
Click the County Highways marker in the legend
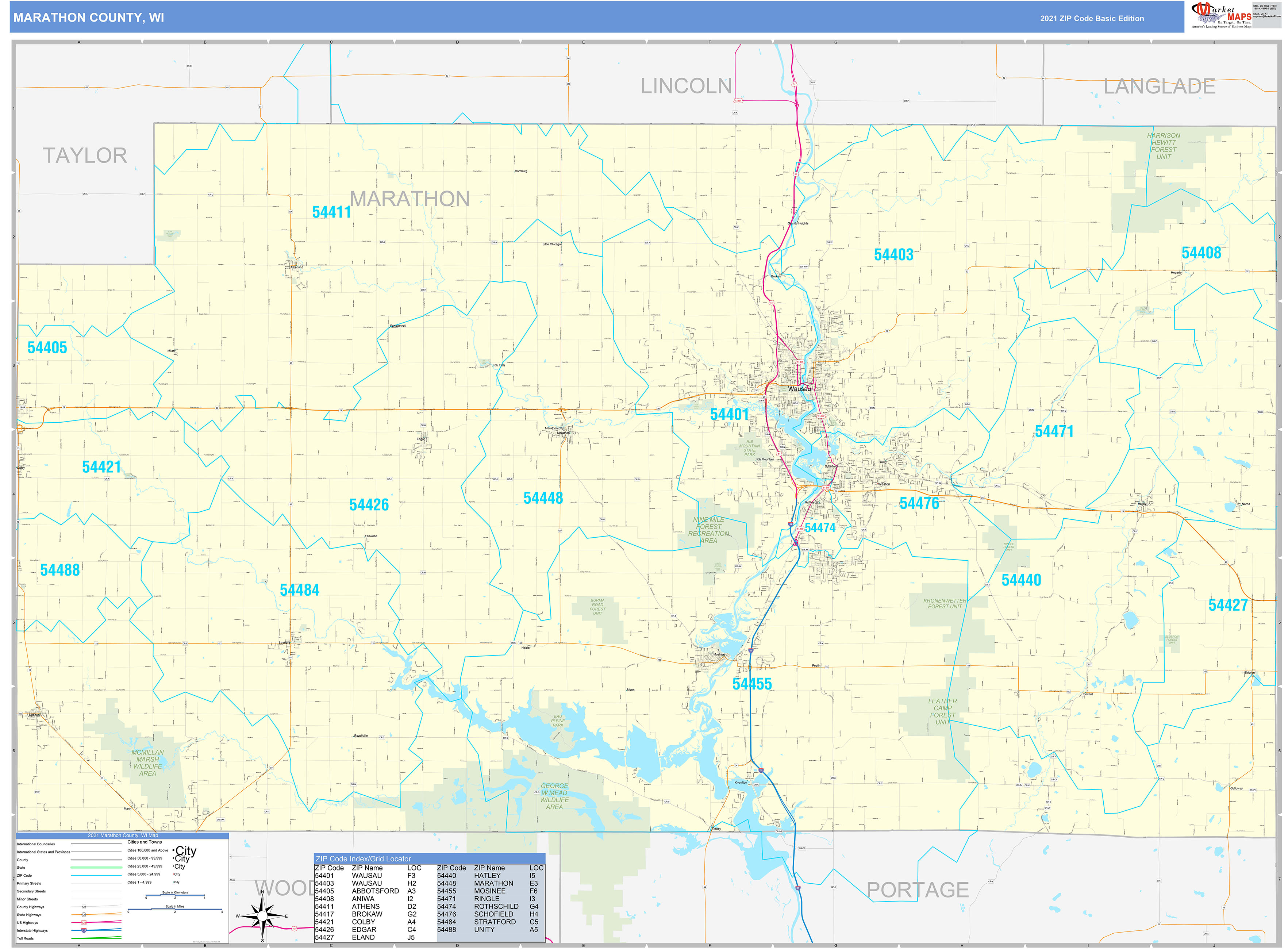[x=84, y=907]
